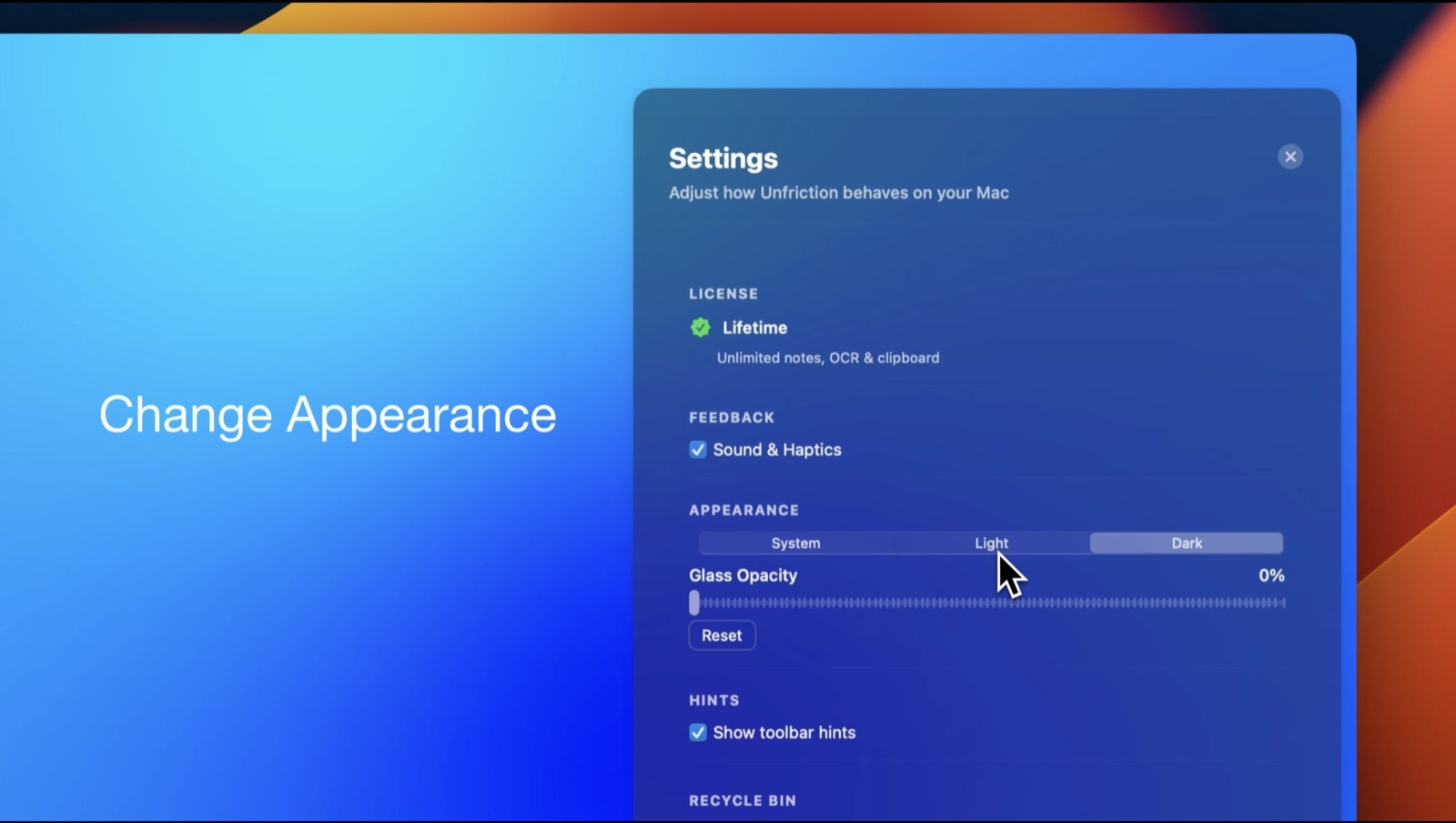
Task: Click the 'Change Appearance' caption text
Action: tap(328, 416)
